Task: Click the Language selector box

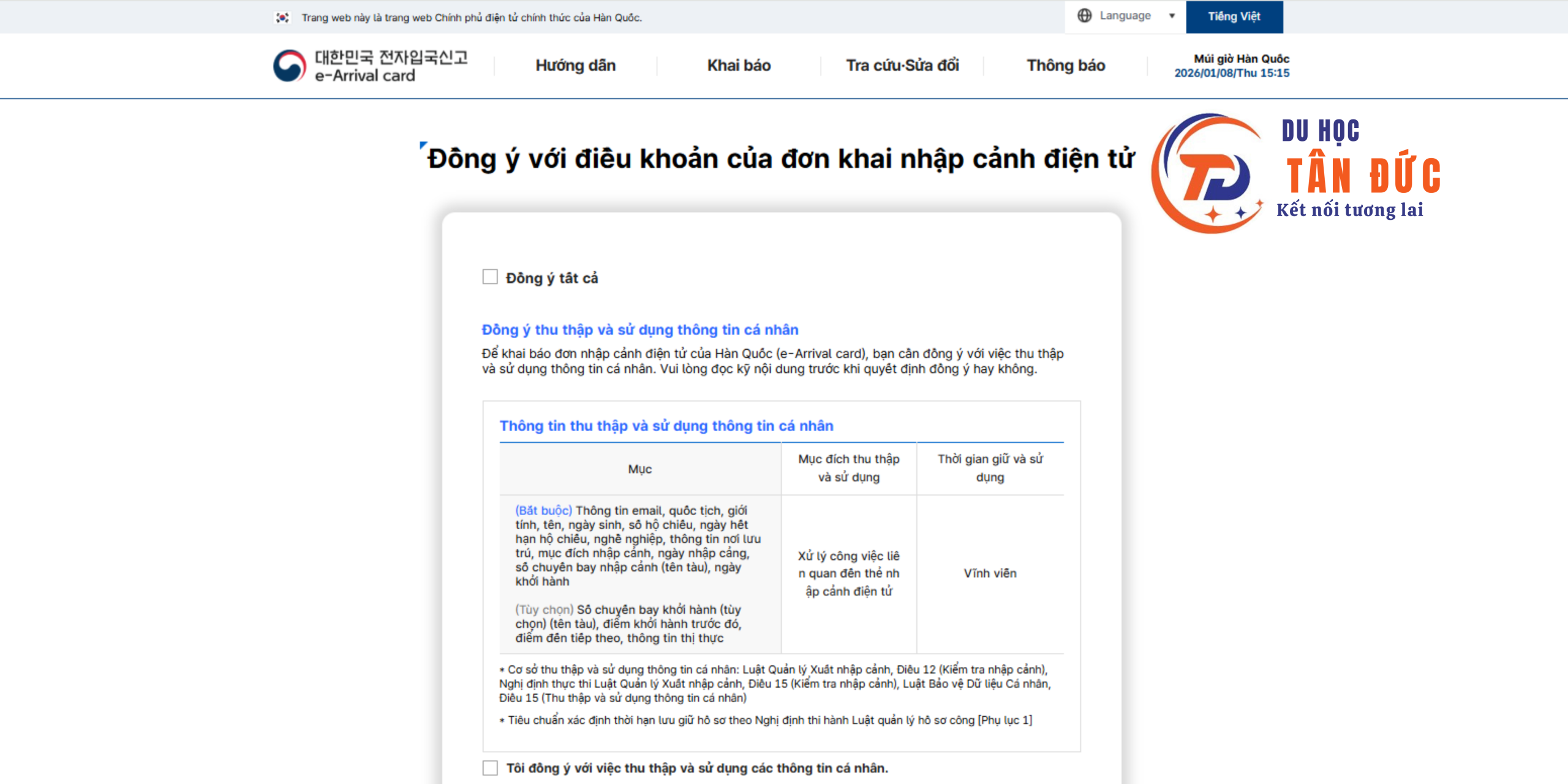Action: [x=1125, y=16]
